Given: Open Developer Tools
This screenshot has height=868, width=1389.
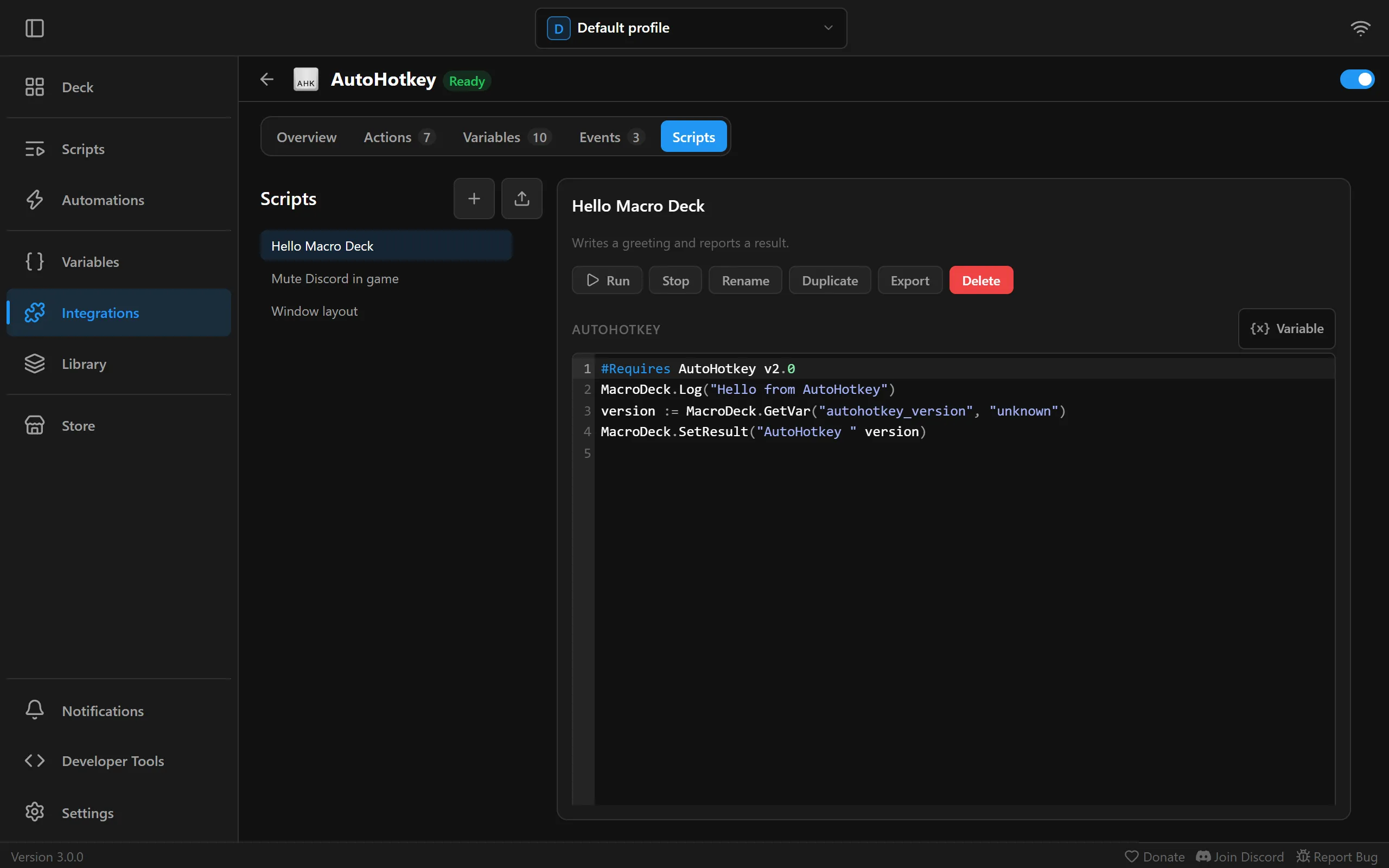Looking at the screenshot, I should coord(119,761).
